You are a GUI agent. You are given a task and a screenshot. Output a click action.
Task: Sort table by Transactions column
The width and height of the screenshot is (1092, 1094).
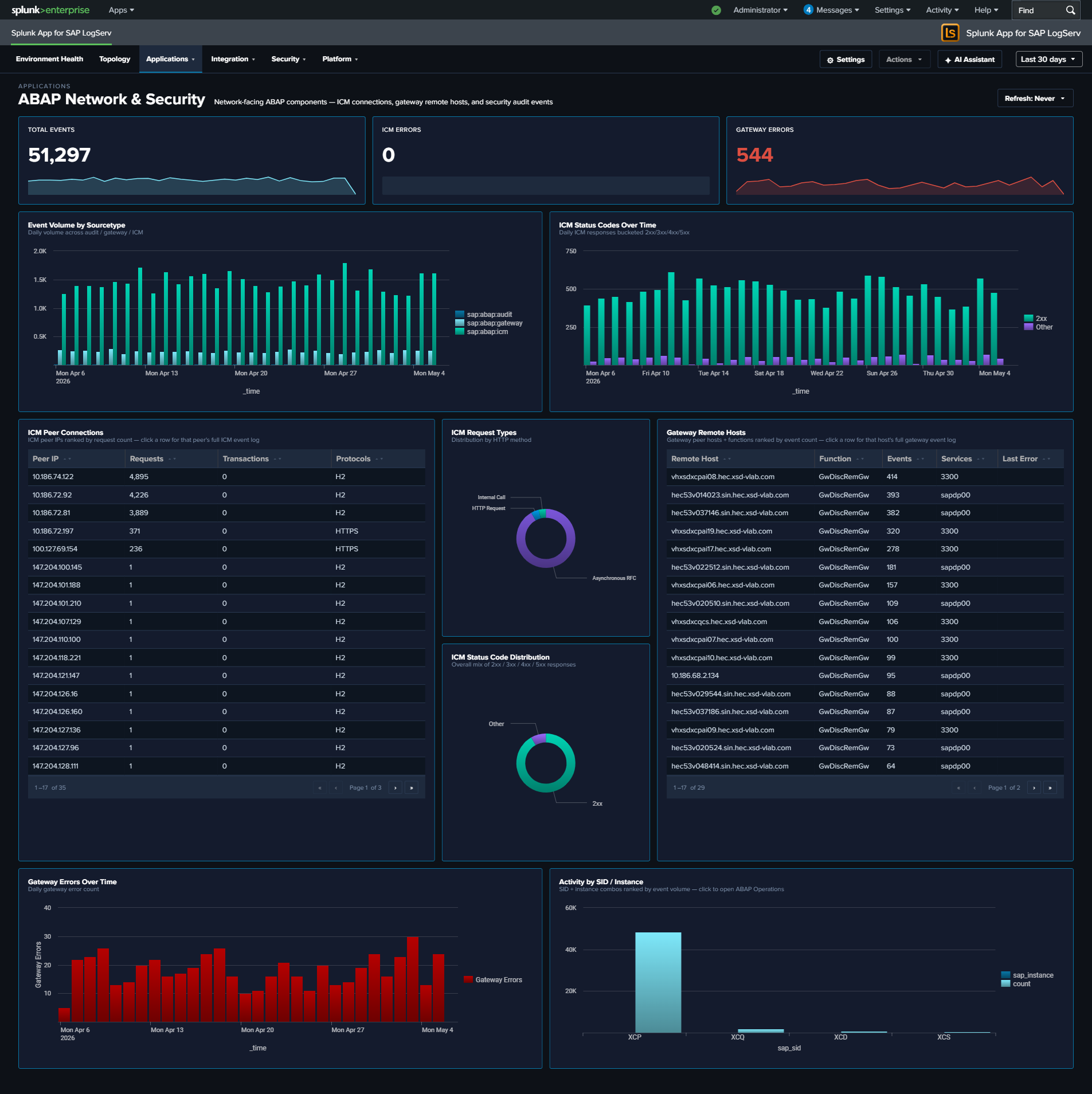click(274, 458)
